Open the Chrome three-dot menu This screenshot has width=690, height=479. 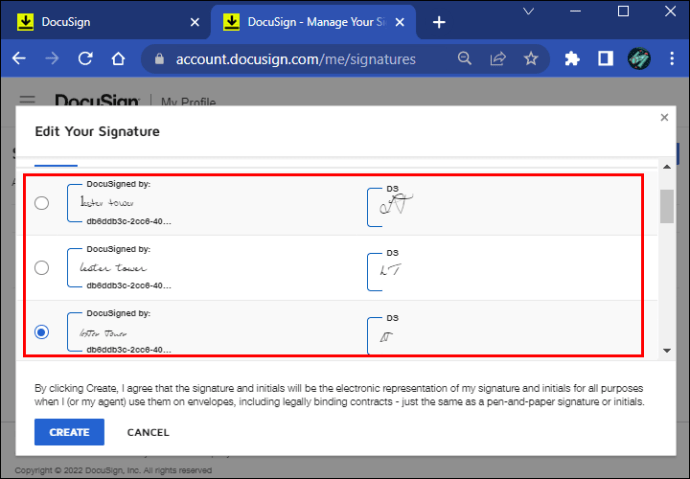[x=672, y=59]
